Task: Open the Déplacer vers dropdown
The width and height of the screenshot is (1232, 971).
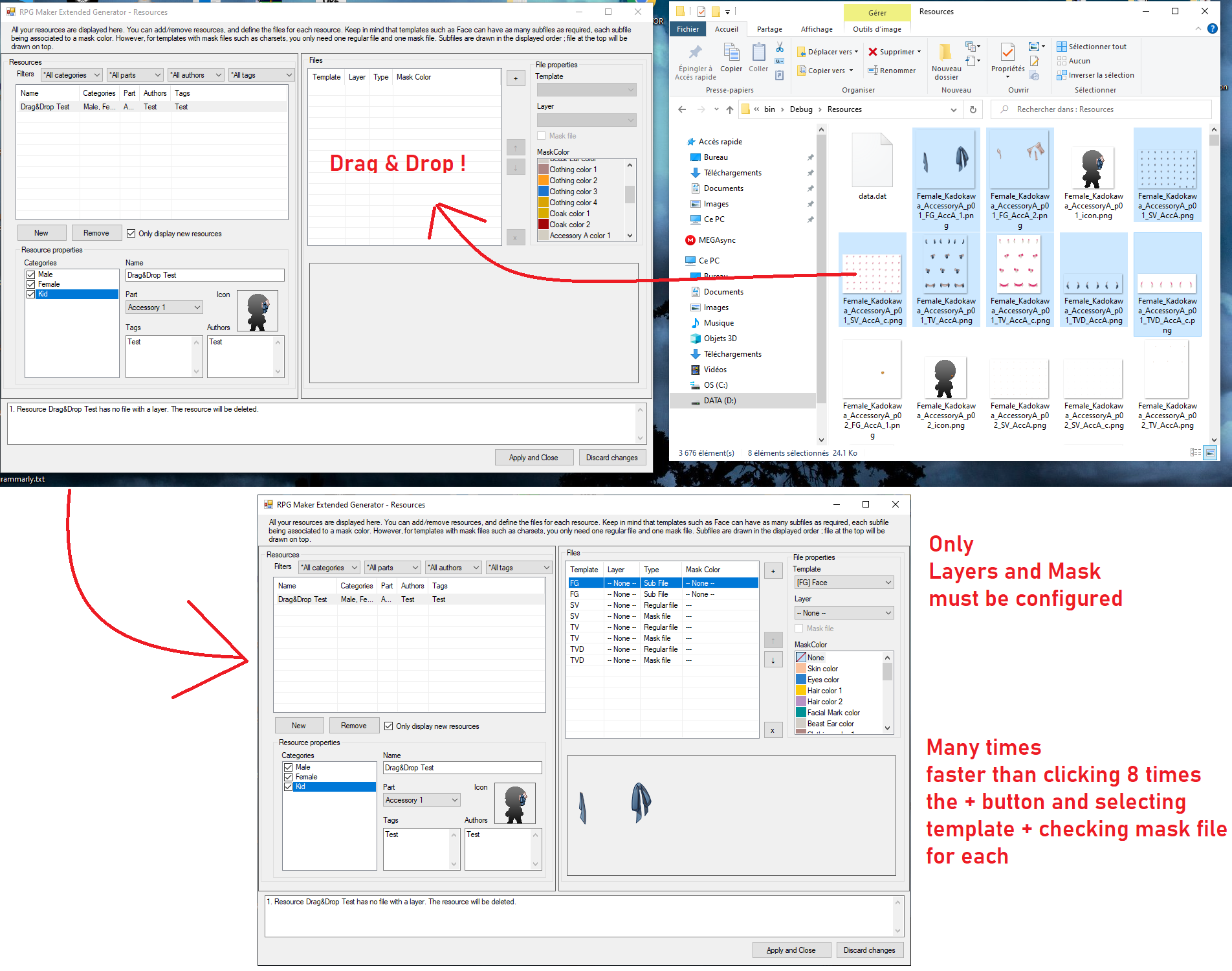Action: coord(828,52)
